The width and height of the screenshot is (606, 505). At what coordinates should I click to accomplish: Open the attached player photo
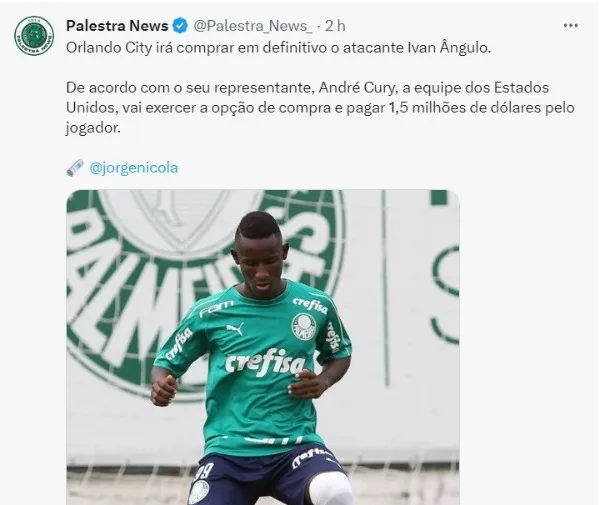point(263,347)
